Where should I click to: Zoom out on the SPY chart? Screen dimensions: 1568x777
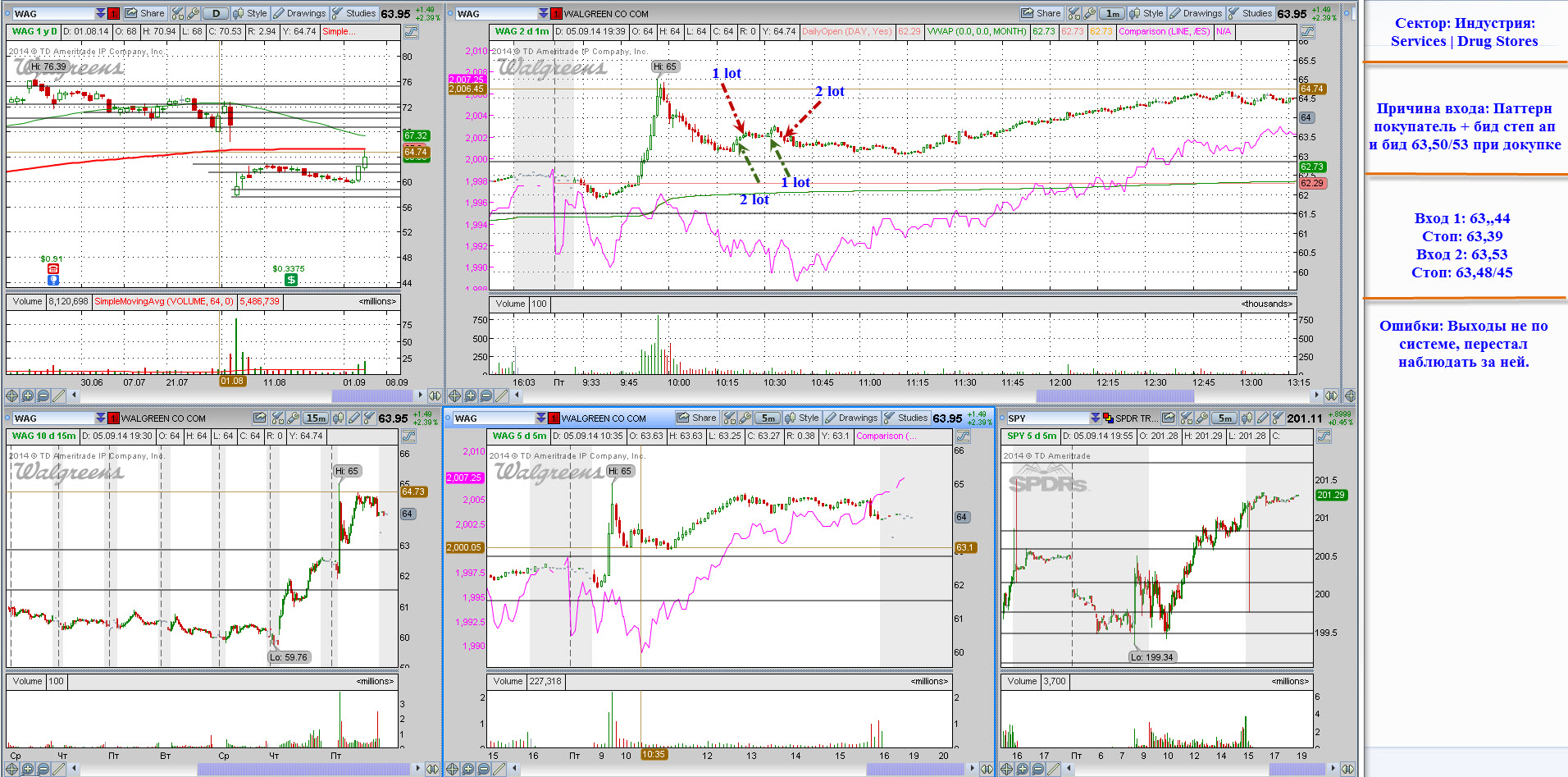(1038, 769)
